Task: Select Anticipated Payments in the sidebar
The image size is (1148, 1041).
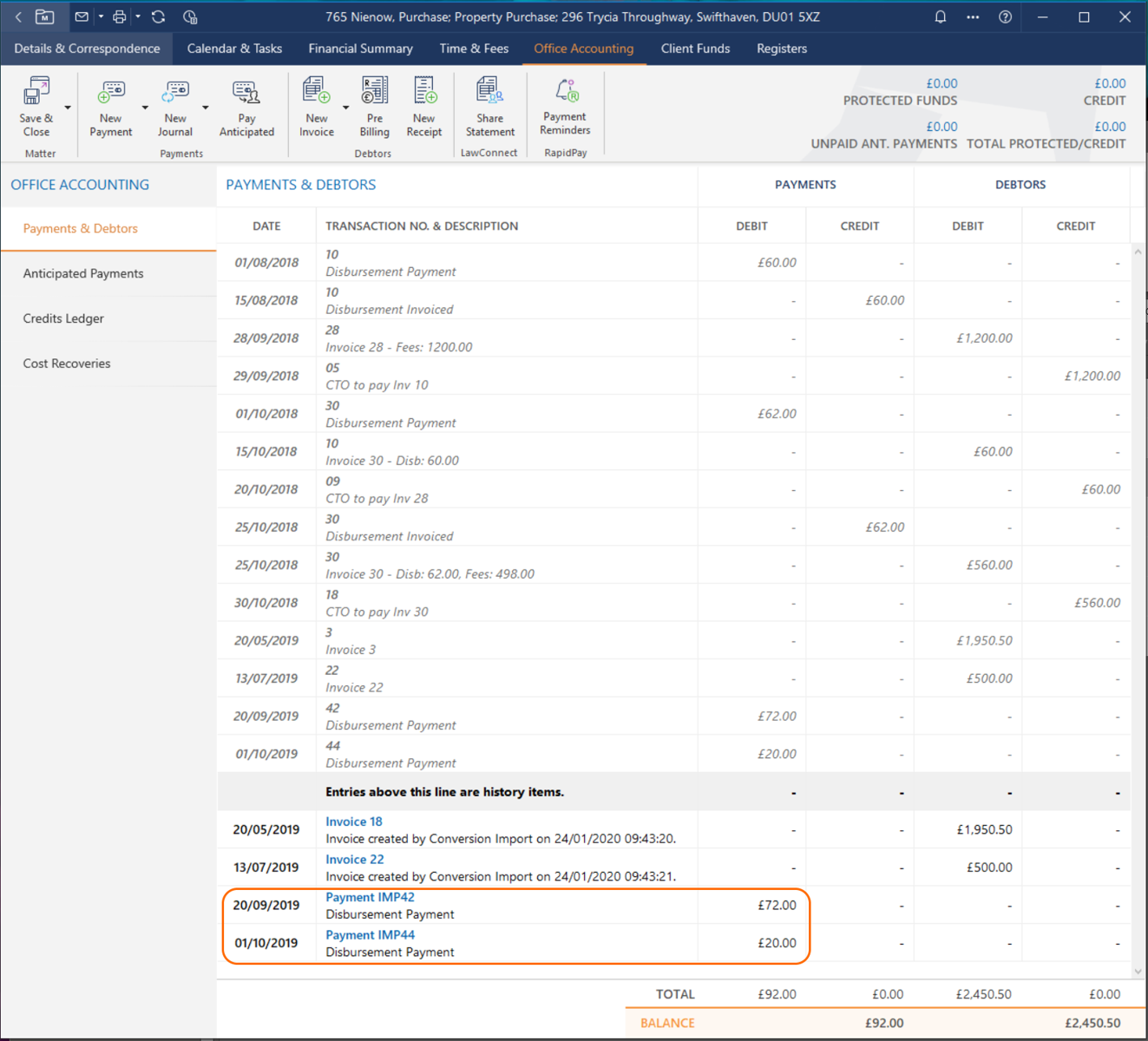Action: tap(83, 273)
